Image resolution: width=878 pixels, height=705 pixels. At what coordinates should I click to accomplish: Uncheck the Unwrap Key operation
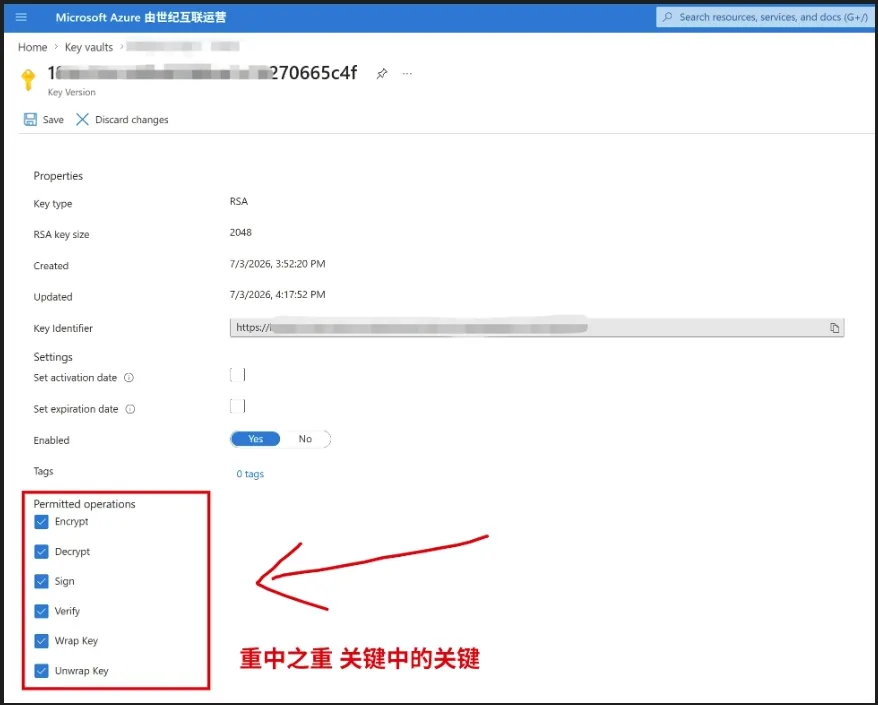(41, 671)
